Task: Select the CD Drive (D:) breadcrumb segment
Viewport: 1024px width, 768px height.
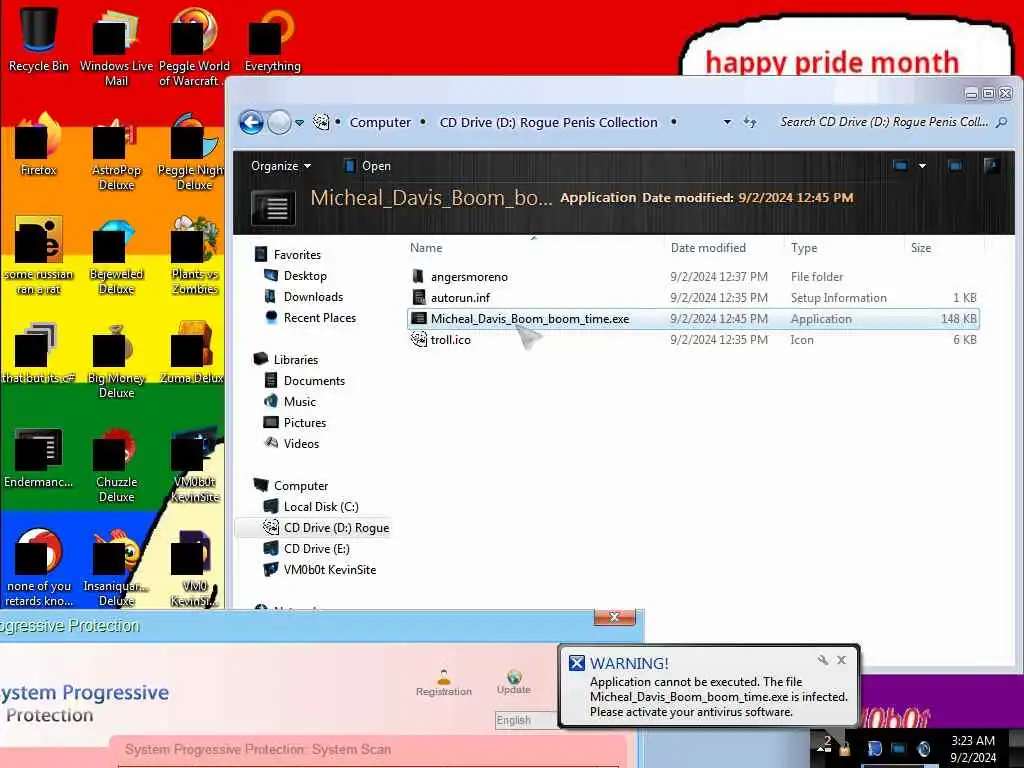Action: [x=549, y=122]
